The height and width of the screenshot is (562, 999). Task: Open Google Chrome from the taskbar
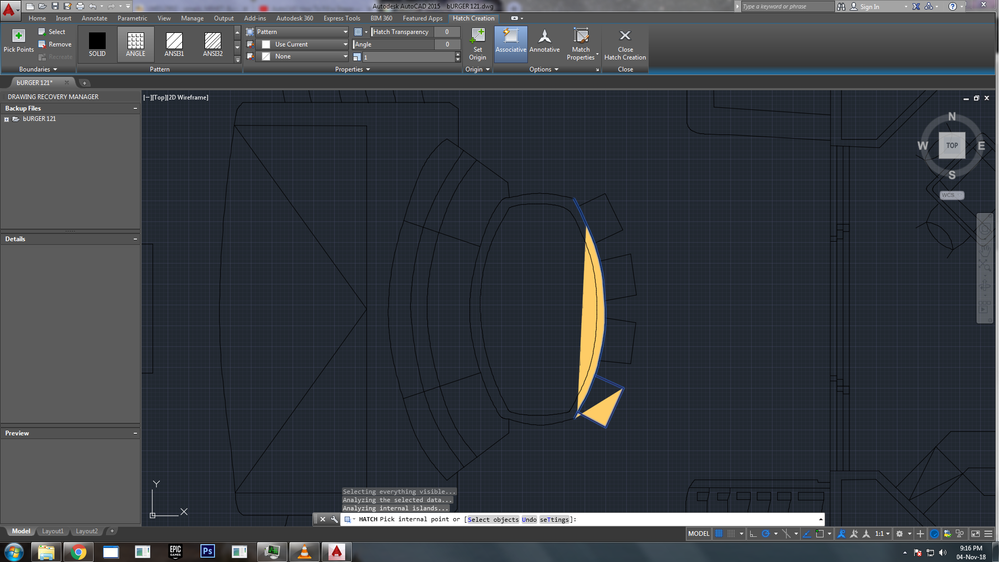click(78, 551)
